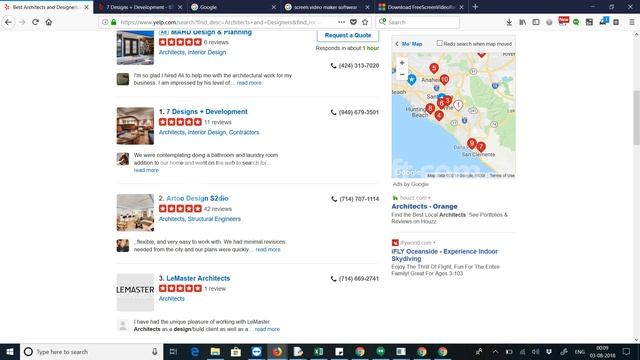Open LeMaster Architects listing

tap(198, 278)
